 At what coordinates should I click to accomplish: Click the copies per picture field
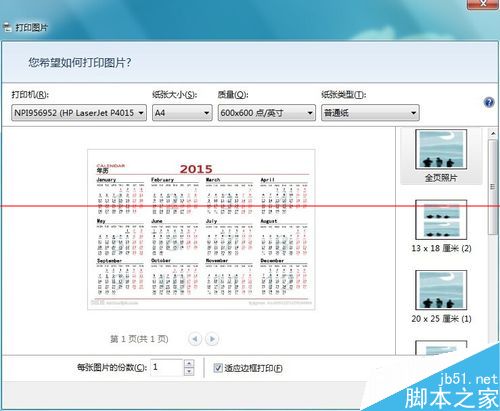pos(167,367)
